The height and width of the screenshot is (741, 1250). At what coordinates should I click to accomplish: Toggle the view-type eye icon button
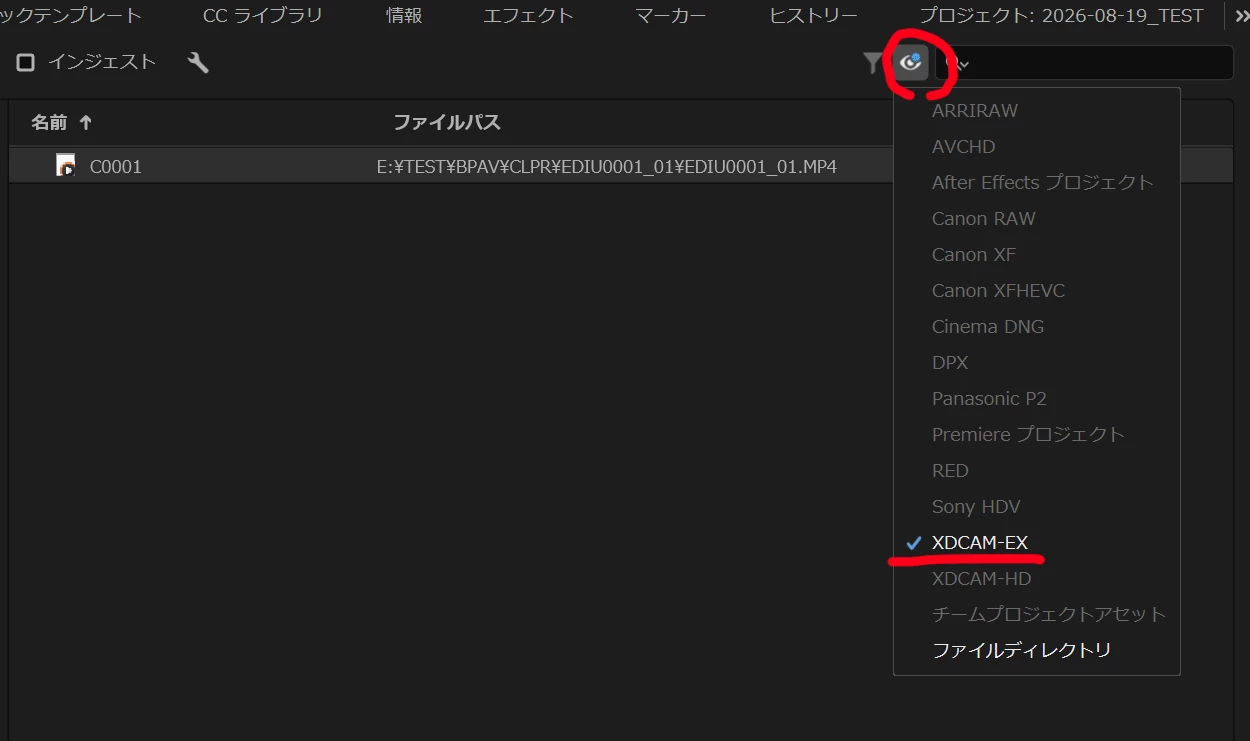point(910,63)
